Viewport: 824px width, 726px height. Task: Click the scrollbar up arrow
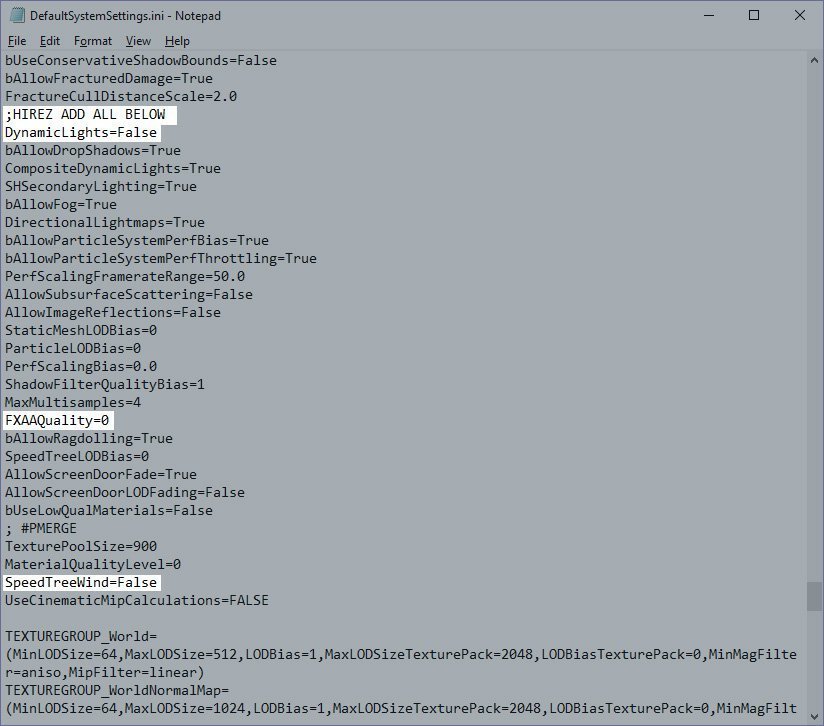click(x=815, y=60)
